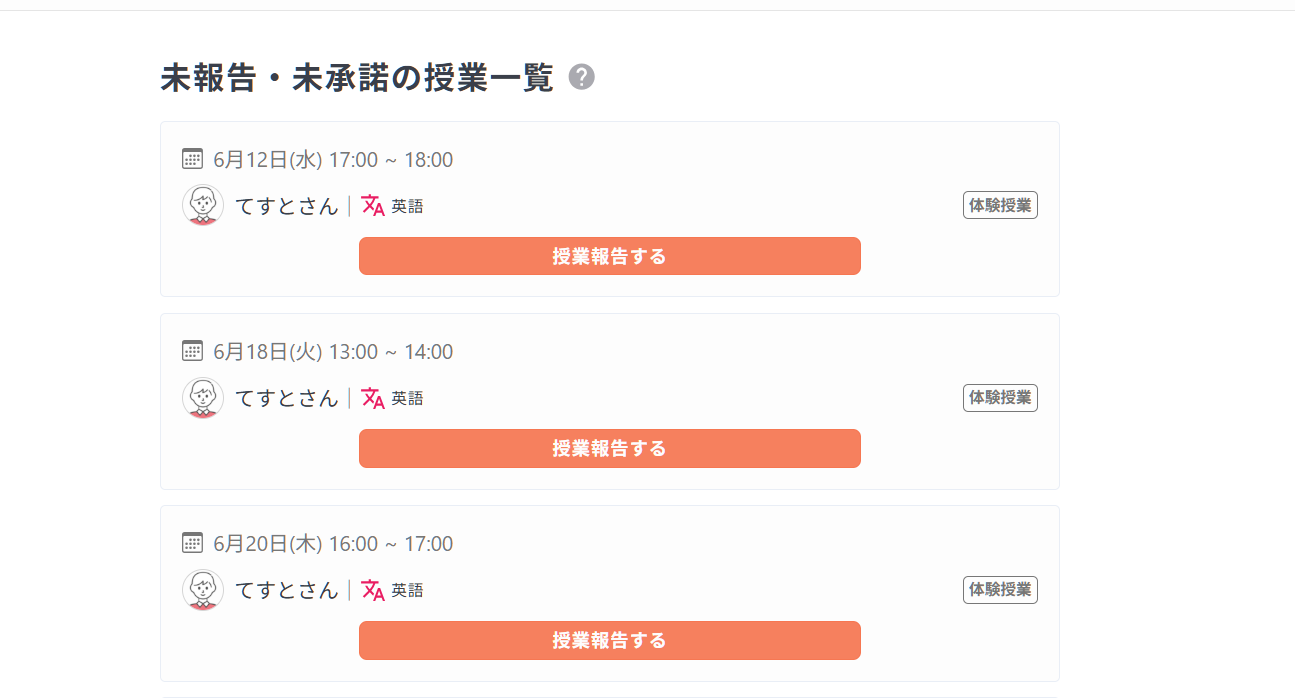Click the help question mark beside the heading
Screen dimensions: 1295x698
(582, 78)
